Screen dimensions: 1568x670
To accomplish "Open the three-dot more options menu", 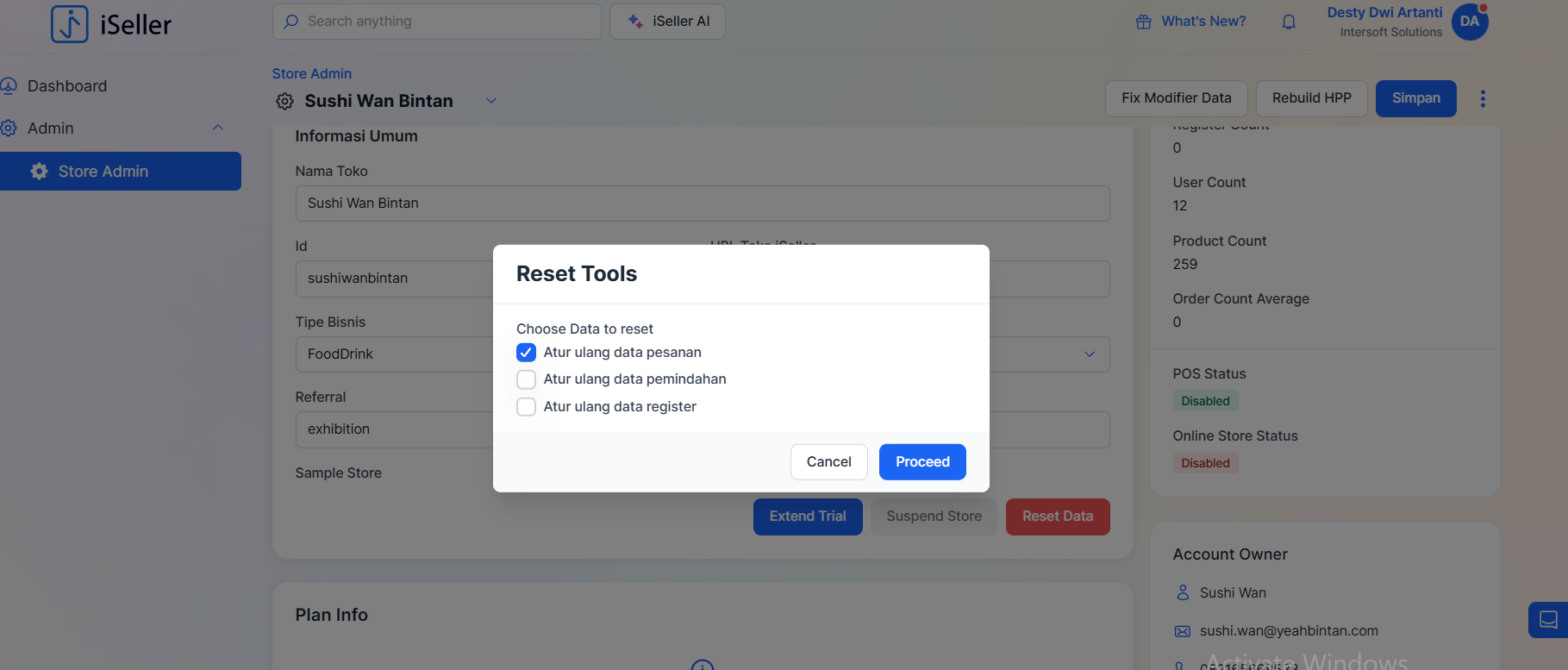I will click(1483, 98).
